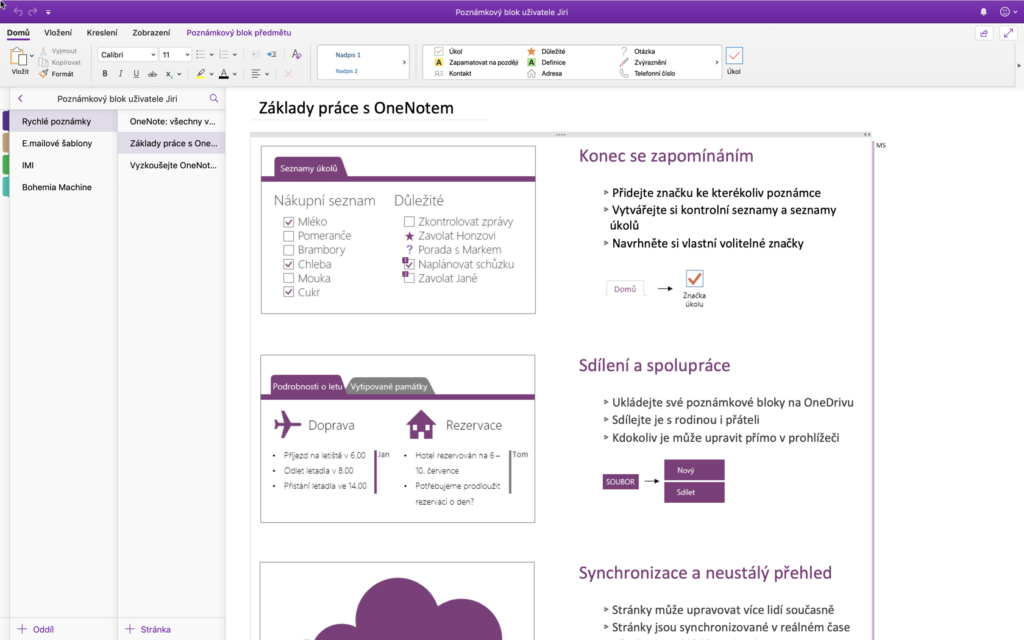Apply the Důležité star tag
Screen dimensions: 1024x640
547,51
